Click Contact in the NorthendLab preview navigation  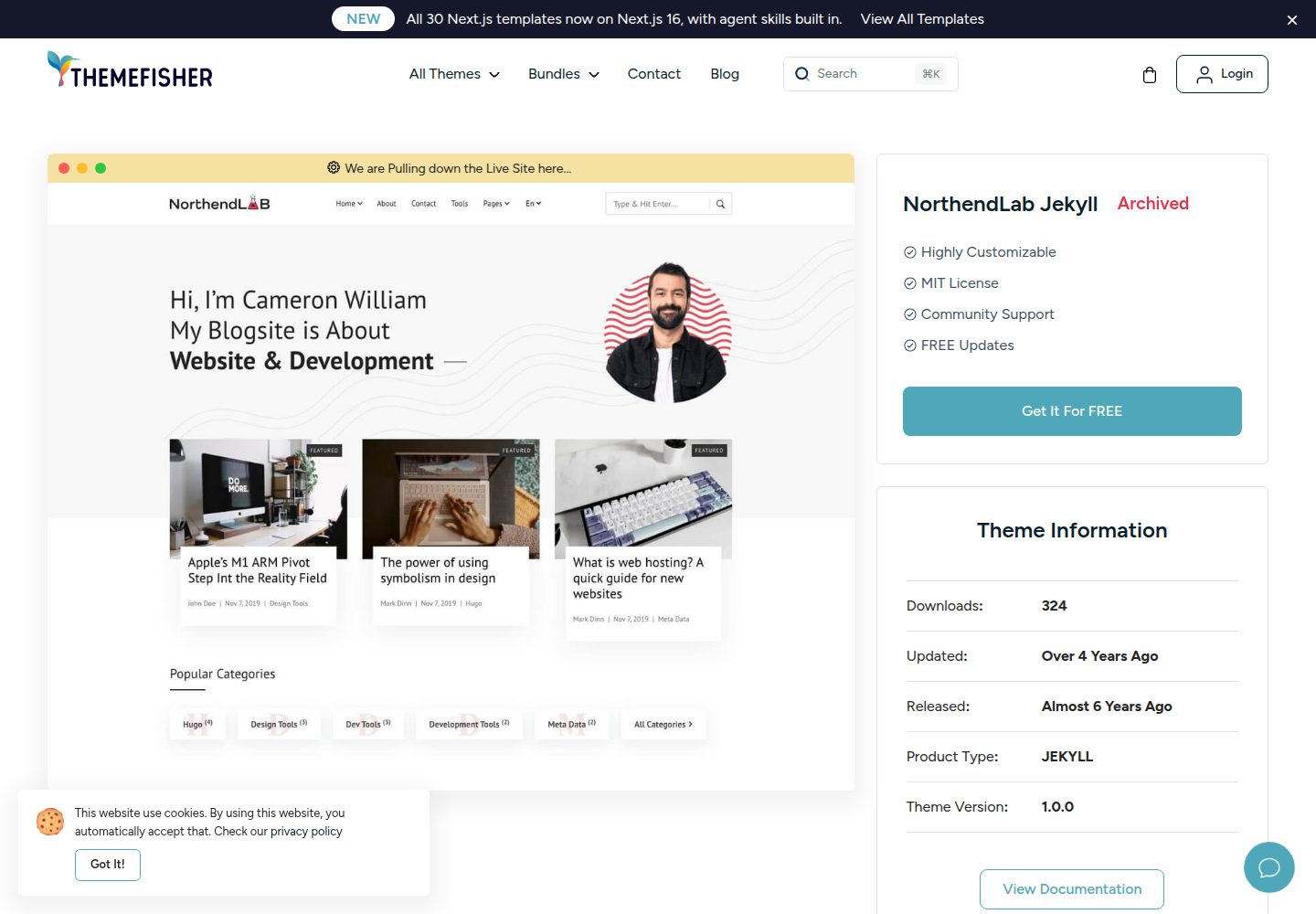(x=423, y=204)
